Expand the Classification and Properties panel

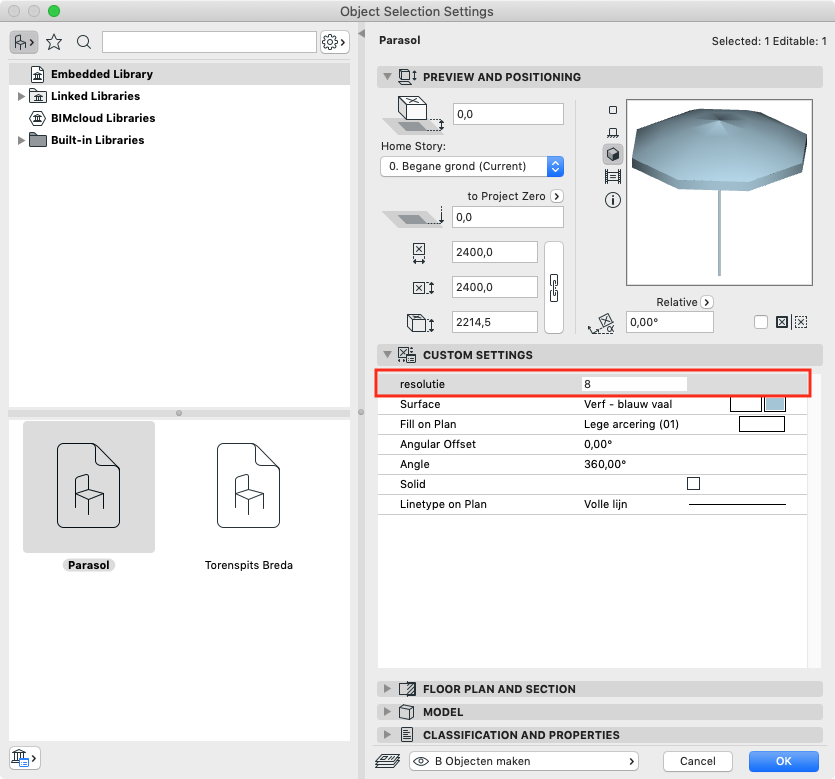click(x=387, y=735)
